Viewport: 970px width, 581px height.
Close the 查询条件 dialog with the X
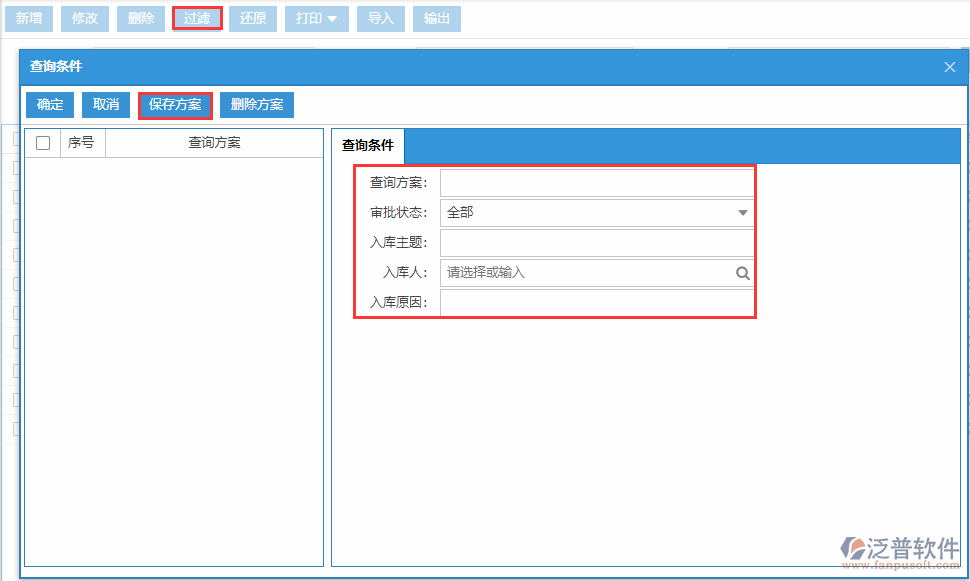pos(948,67)
